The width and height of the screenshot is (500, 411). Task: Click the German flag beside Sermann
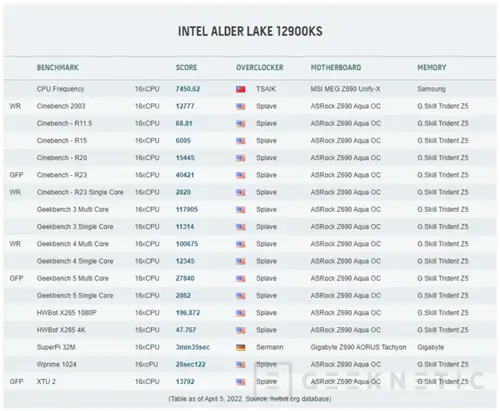[x=241, y=348]
